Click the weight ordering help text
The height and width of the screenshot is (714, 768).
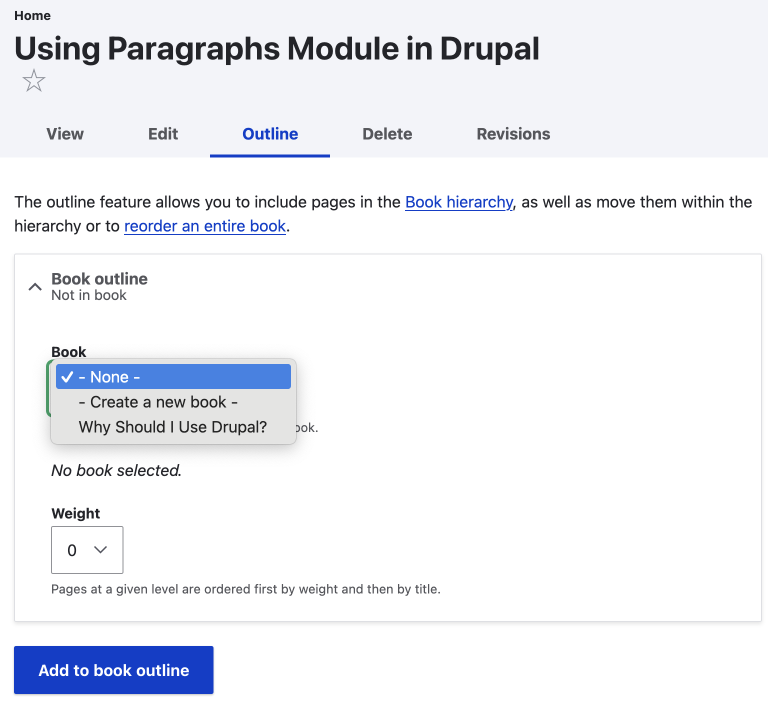[x=246, y=589]
